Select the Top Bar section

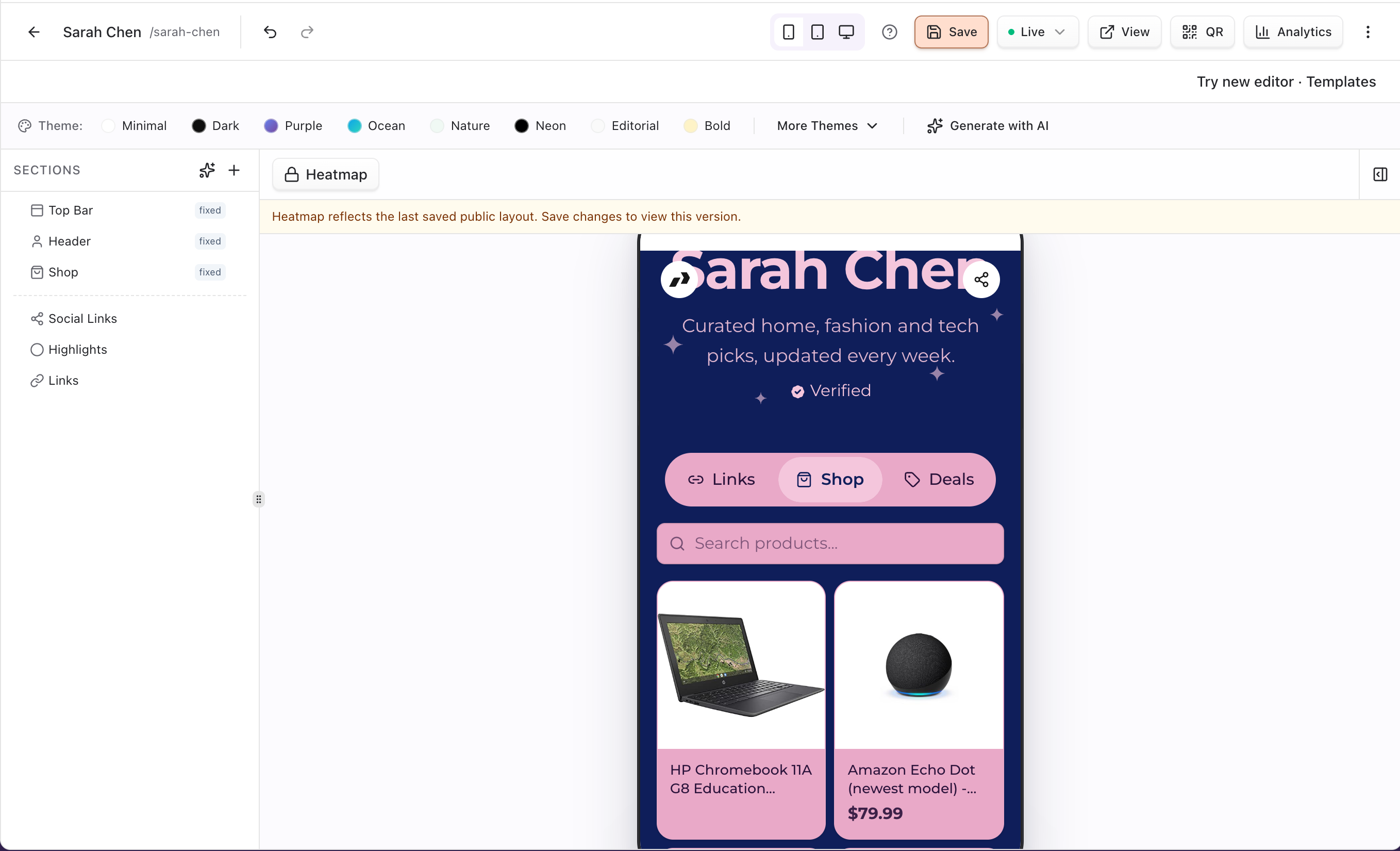click(x=128, y=210)
